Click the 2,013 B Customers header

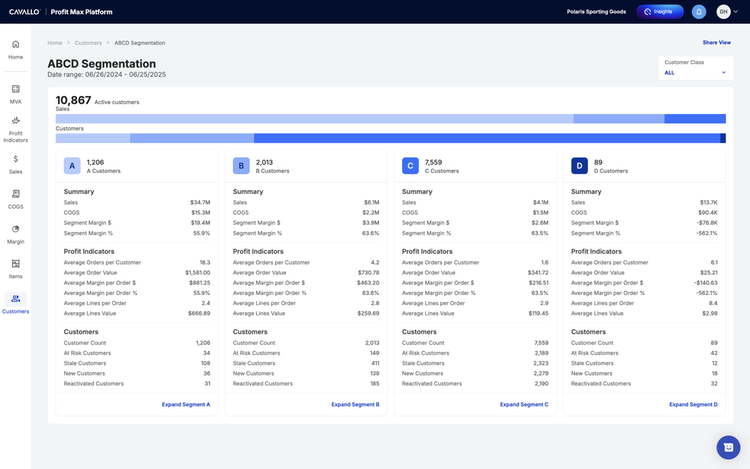coord(272,166)
